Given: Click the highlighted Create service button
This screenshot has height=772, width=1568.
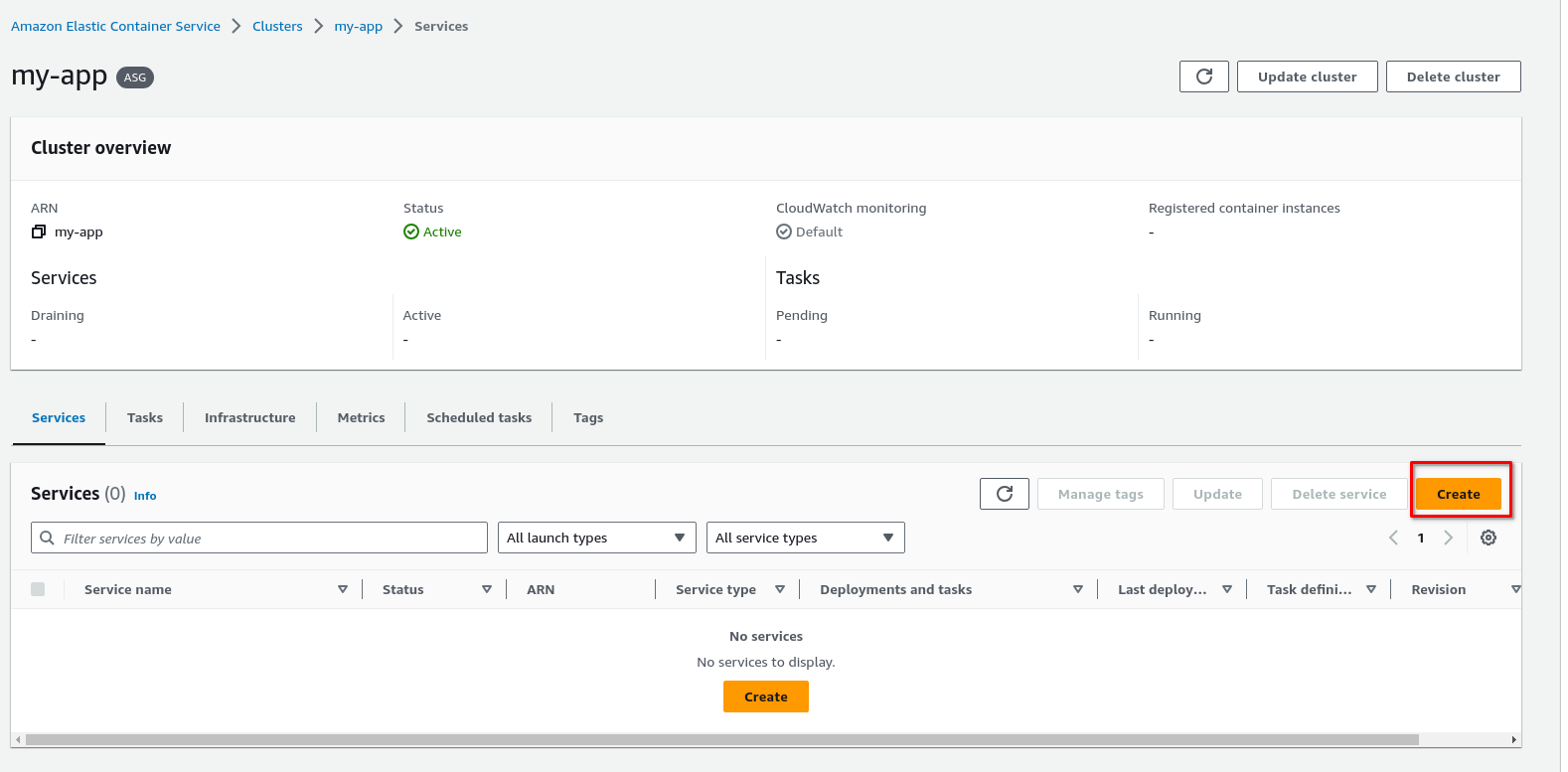Looking at the screenshot, I should pos(1458,494).
